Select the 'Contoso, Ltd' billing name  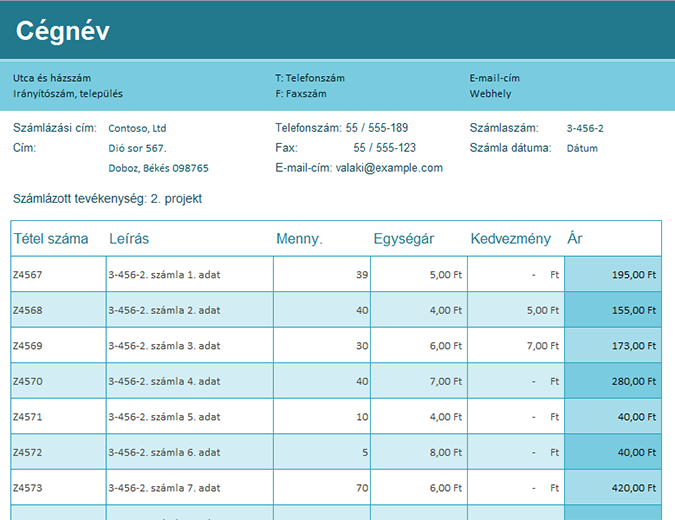(137, 128)
